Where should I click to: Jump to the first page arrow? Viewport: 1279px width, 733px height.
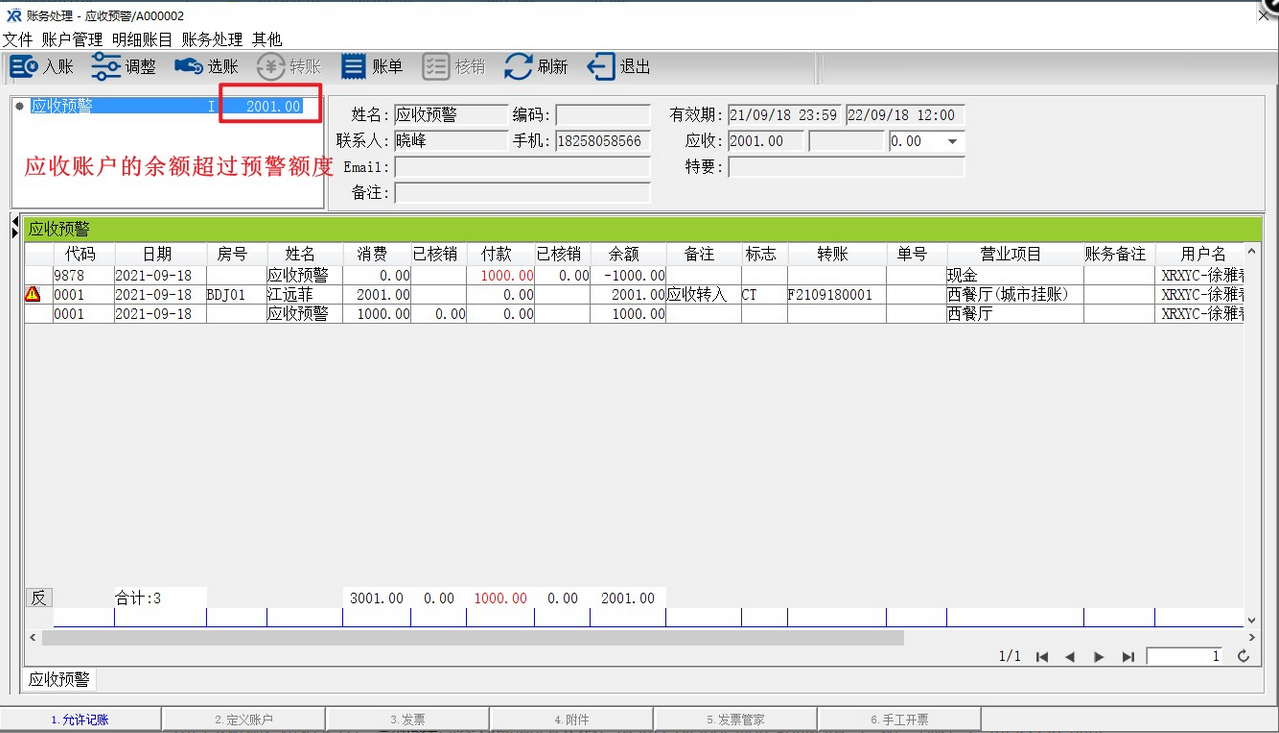1042,657
